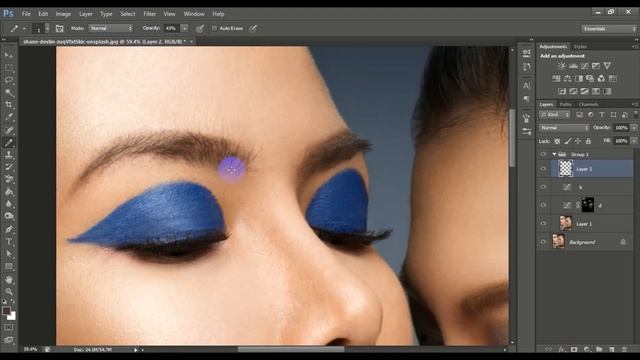This screenshot has height=360, width=640.
Task: Toggle lock all padlock icon
Action: (x=588, y=141)
